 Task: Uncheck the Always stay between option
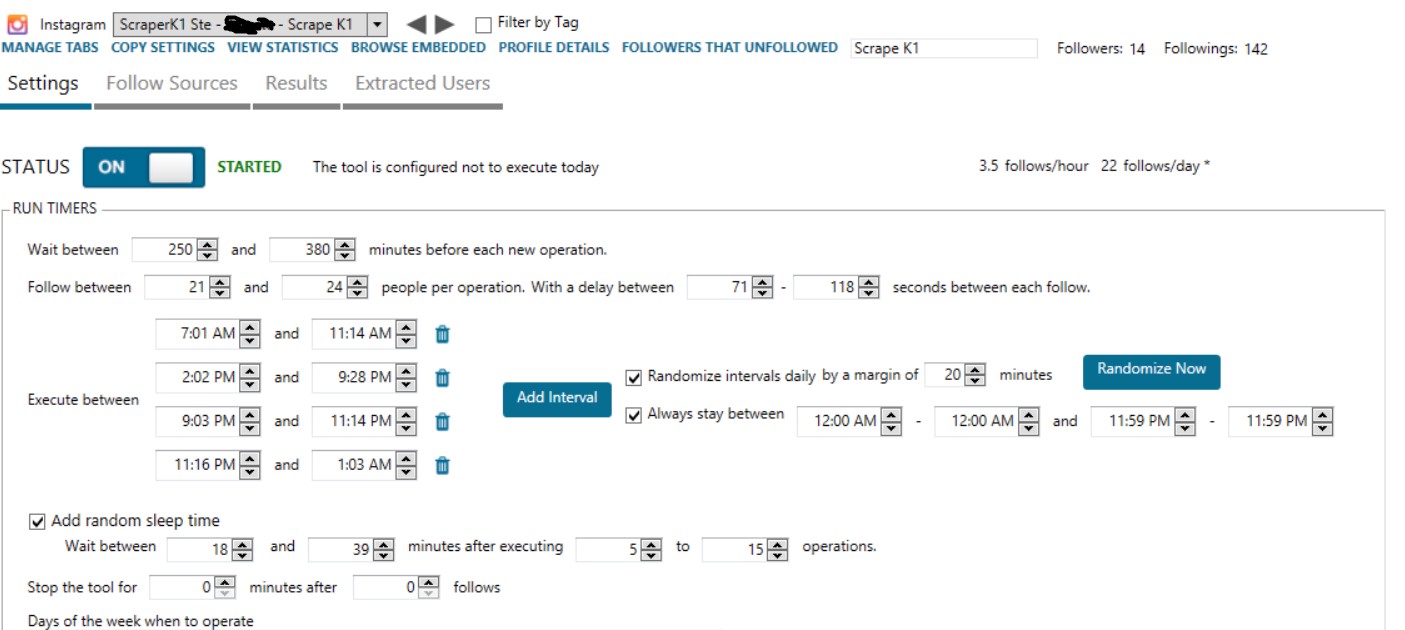click(x=633, y=415)
